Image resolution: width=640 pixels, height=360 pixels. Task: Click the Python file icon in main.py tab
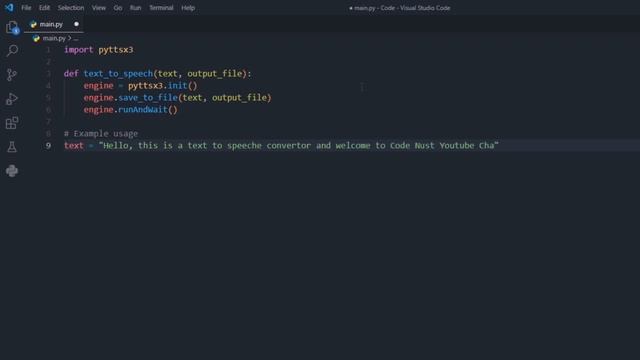(x=33, y=24)
